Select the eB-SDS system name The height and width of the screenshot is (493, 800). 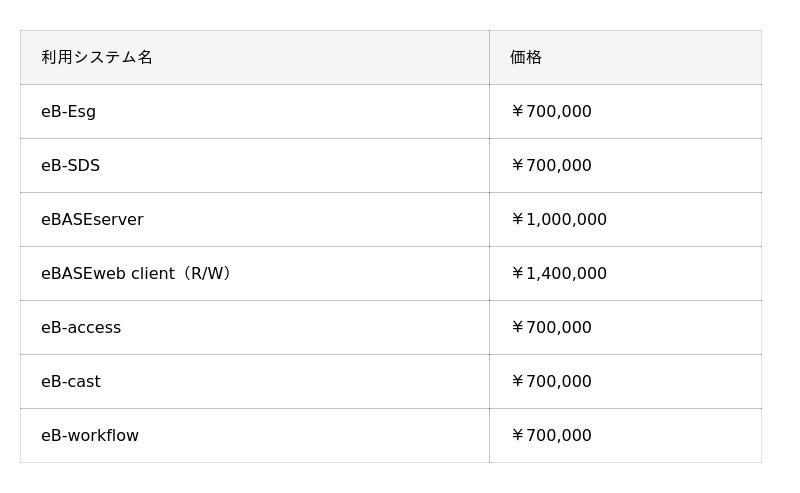pyautogui.click(x=70, y=165)
